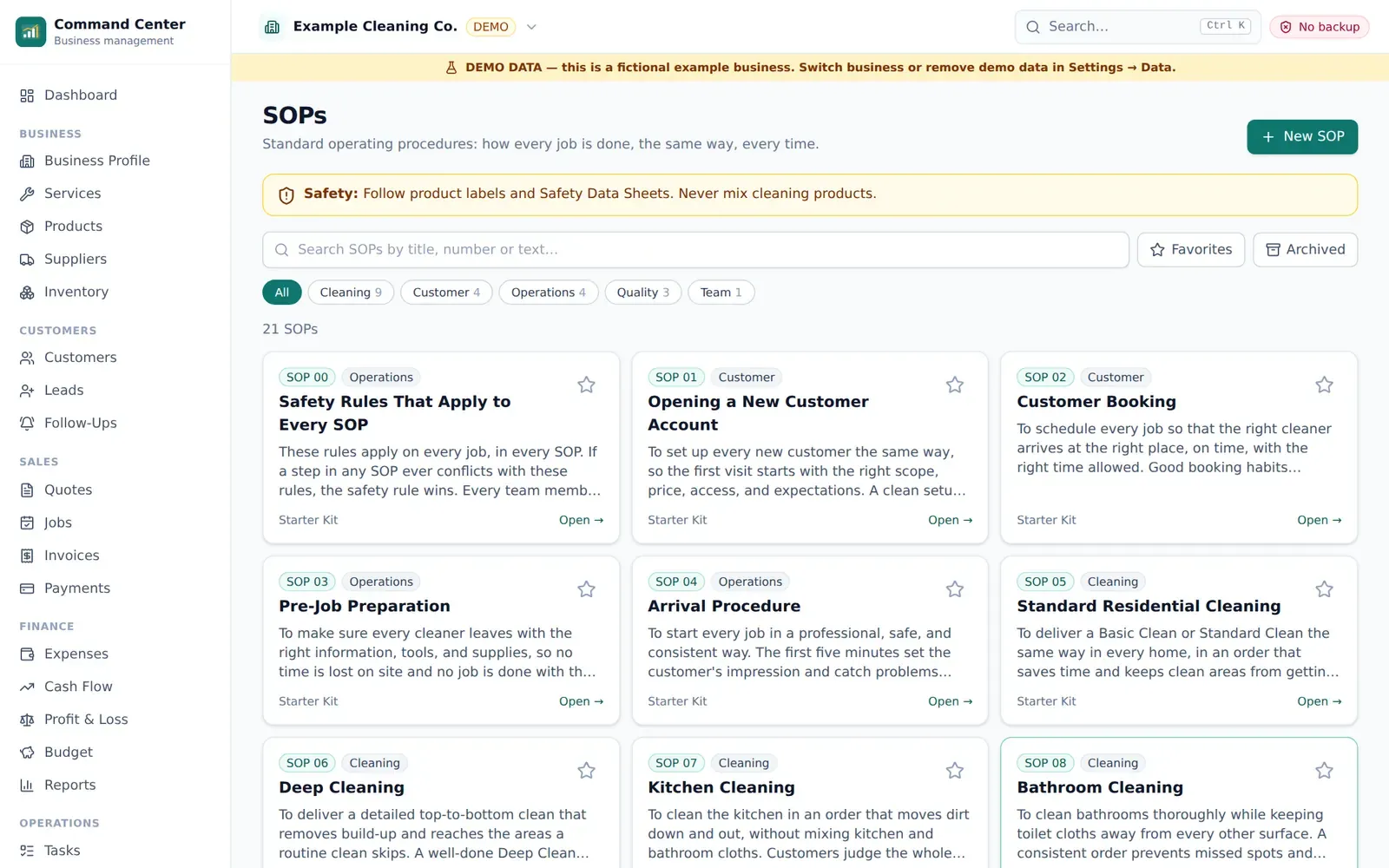Filter SOPs by Cleaning category

pyautogui.click(x=351, y=293)
